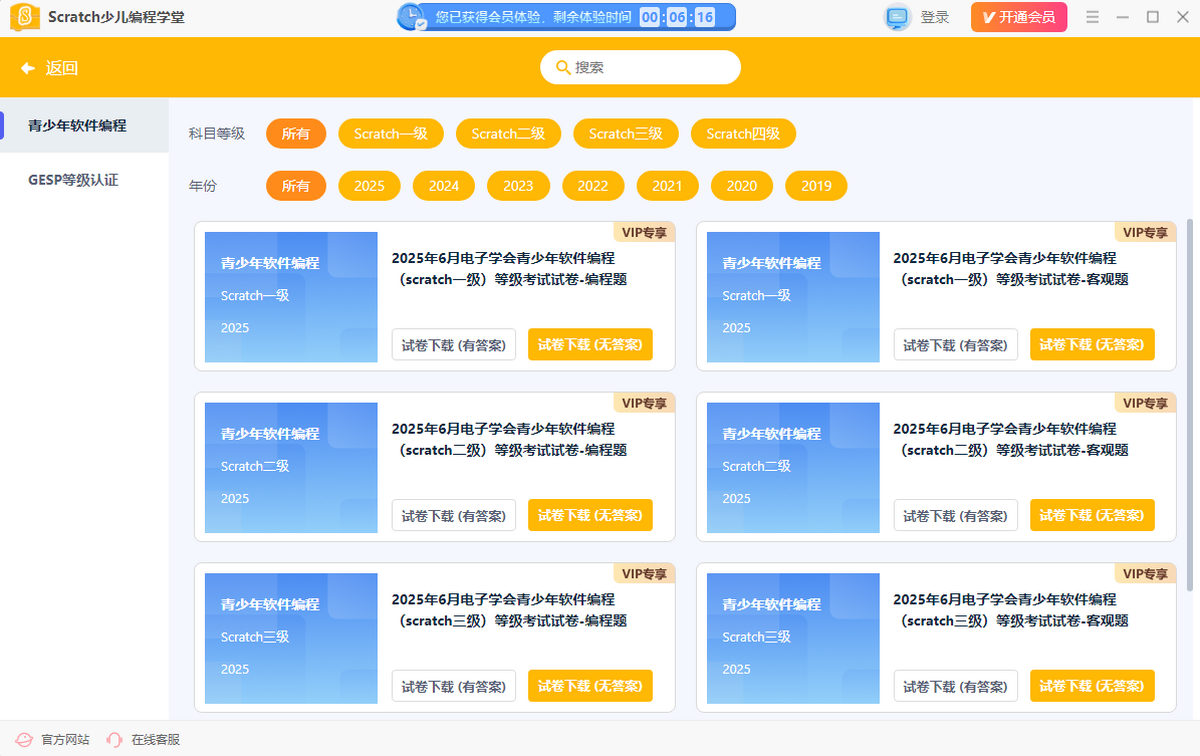Click the 官方网站 link text
The image size is (1200, 756).
65,740
